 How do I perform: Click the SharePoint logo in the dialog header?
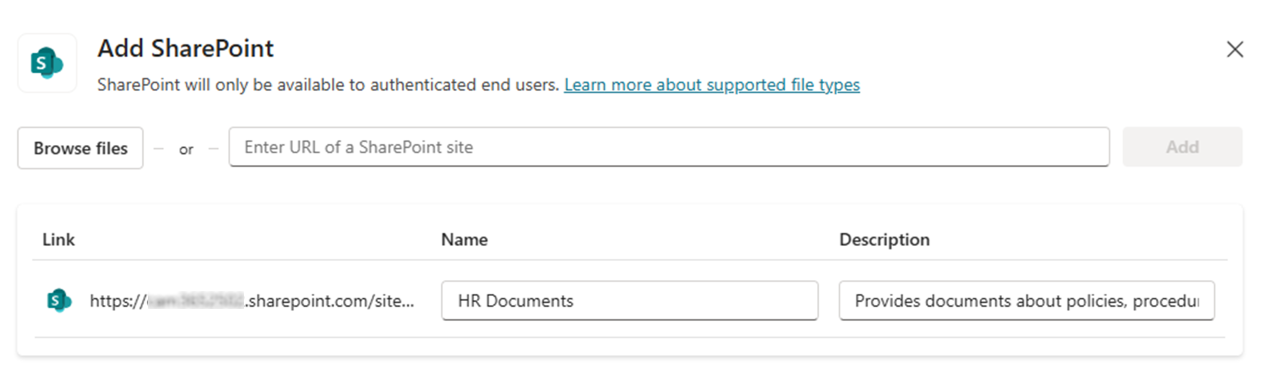point(47,63)
